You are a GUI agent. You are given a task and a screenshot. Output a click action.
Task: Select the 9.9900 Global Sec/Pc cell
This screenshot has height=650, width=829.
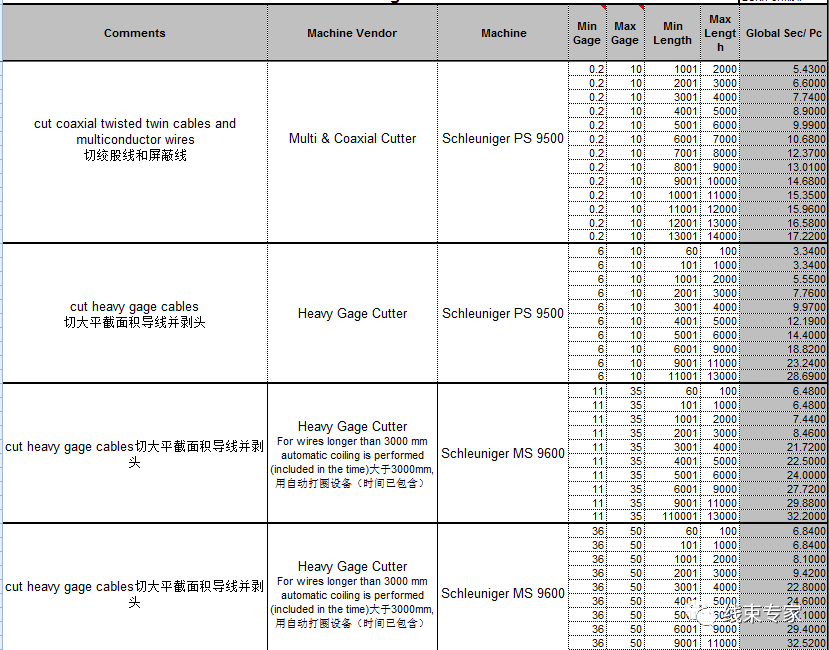coord(784,125)
